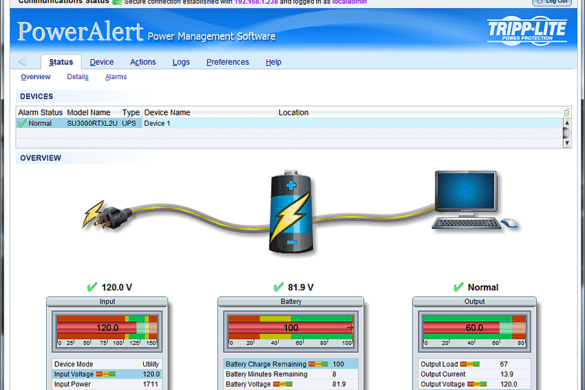The image size is (585, 390).
Task: Click the Type column header
Action: click(x=131, y=112)
